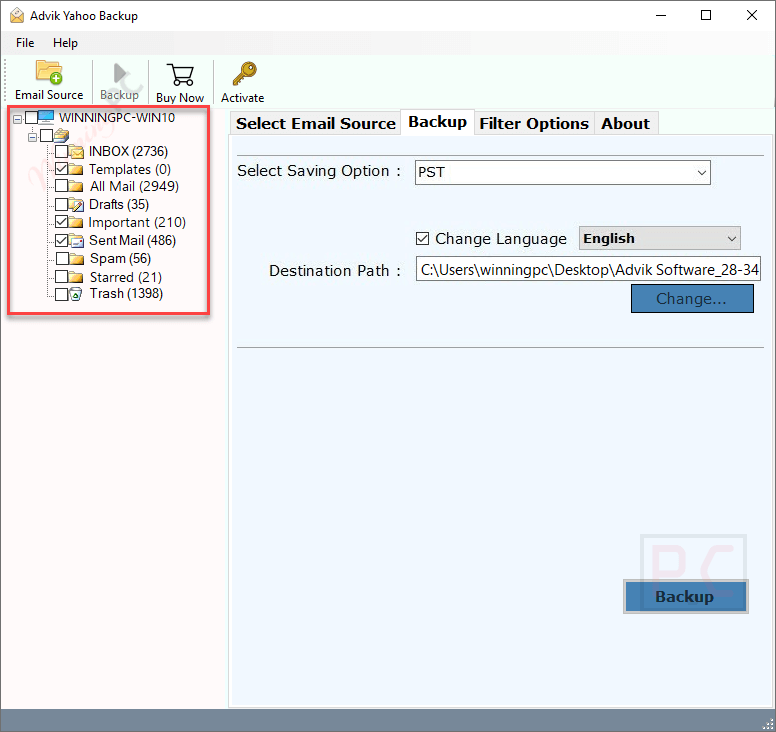Select the Important (210) folder label
The height and width of the screenshot is (732, 776).
click(137, 223)
